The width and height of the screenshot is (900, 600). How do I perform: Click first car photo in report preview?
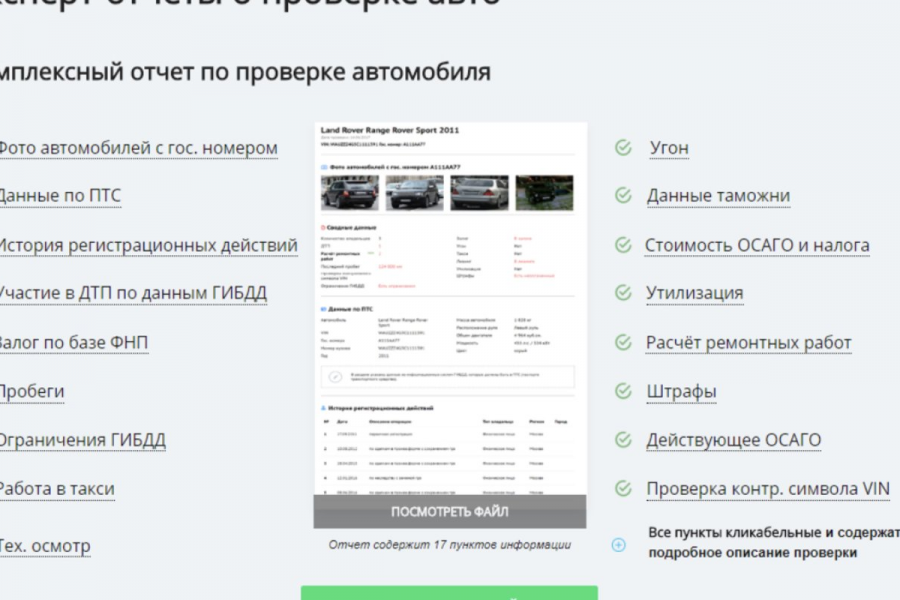pos(350,192)
